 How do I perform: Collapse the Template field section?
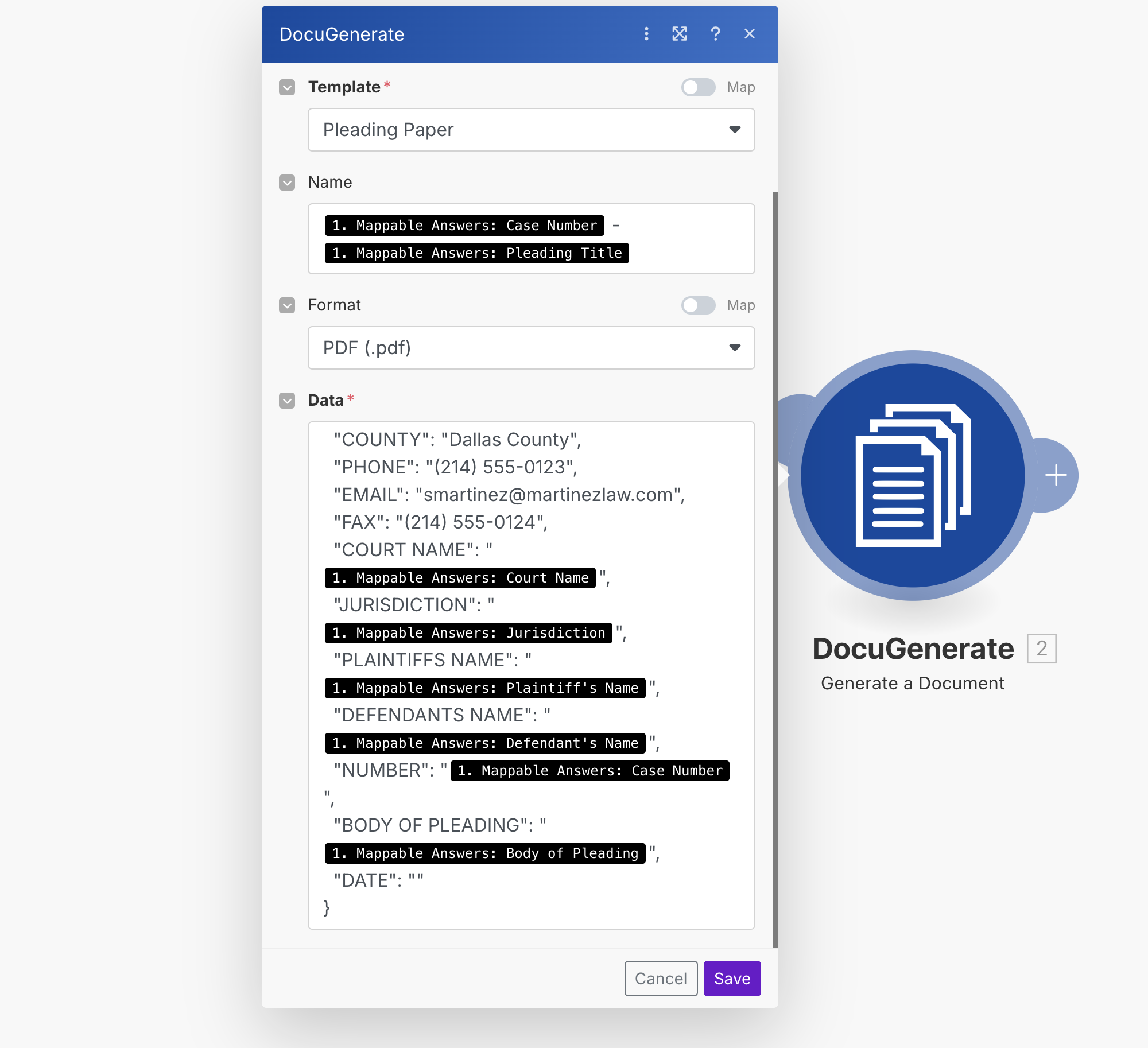(287, 87)
